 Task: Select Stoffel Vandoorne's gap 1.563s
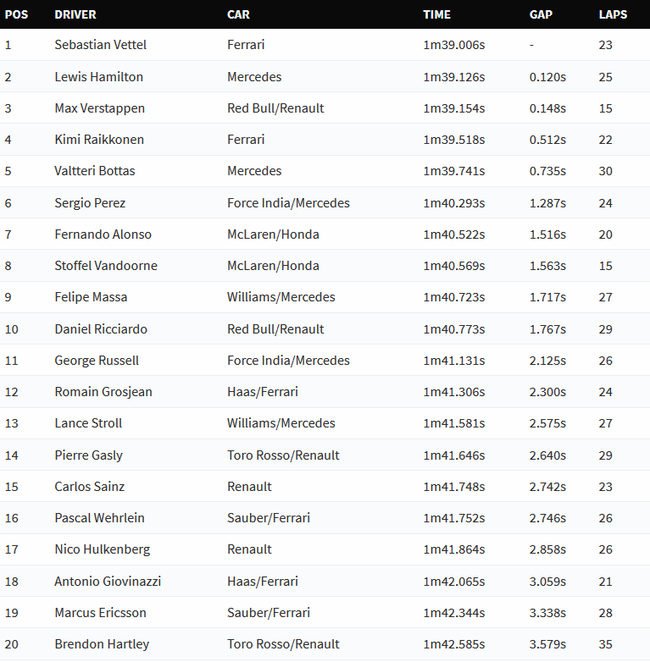coord(547,266)
